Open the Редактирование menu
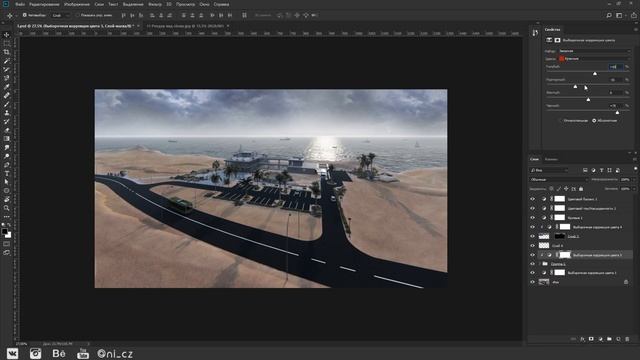640x360 pixels. (x=44, y=4)
